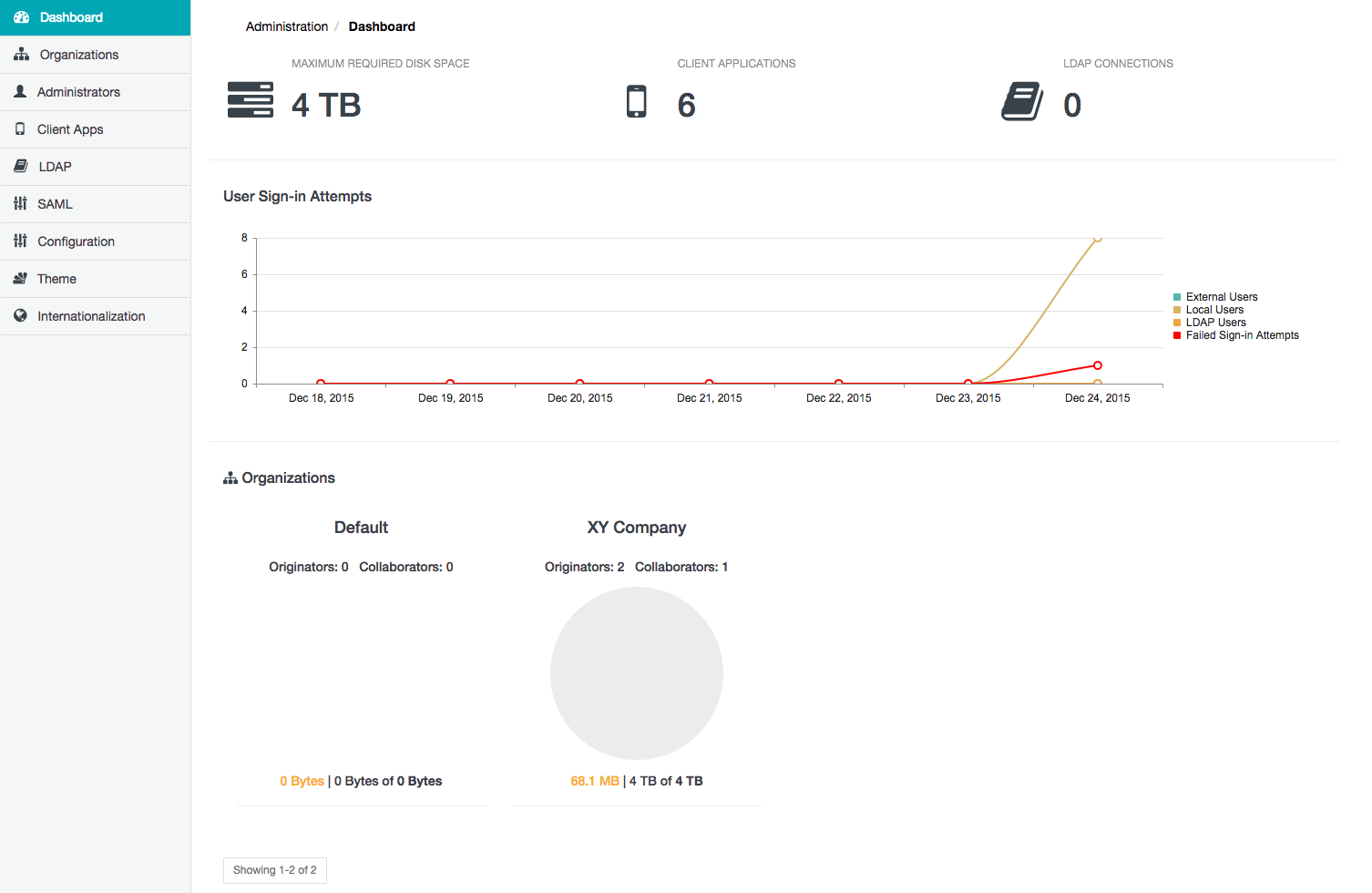The width and height of the screenshot is (1372, 893).
Task: Click the LDAP book icon in sidebar
Action: 21,167
